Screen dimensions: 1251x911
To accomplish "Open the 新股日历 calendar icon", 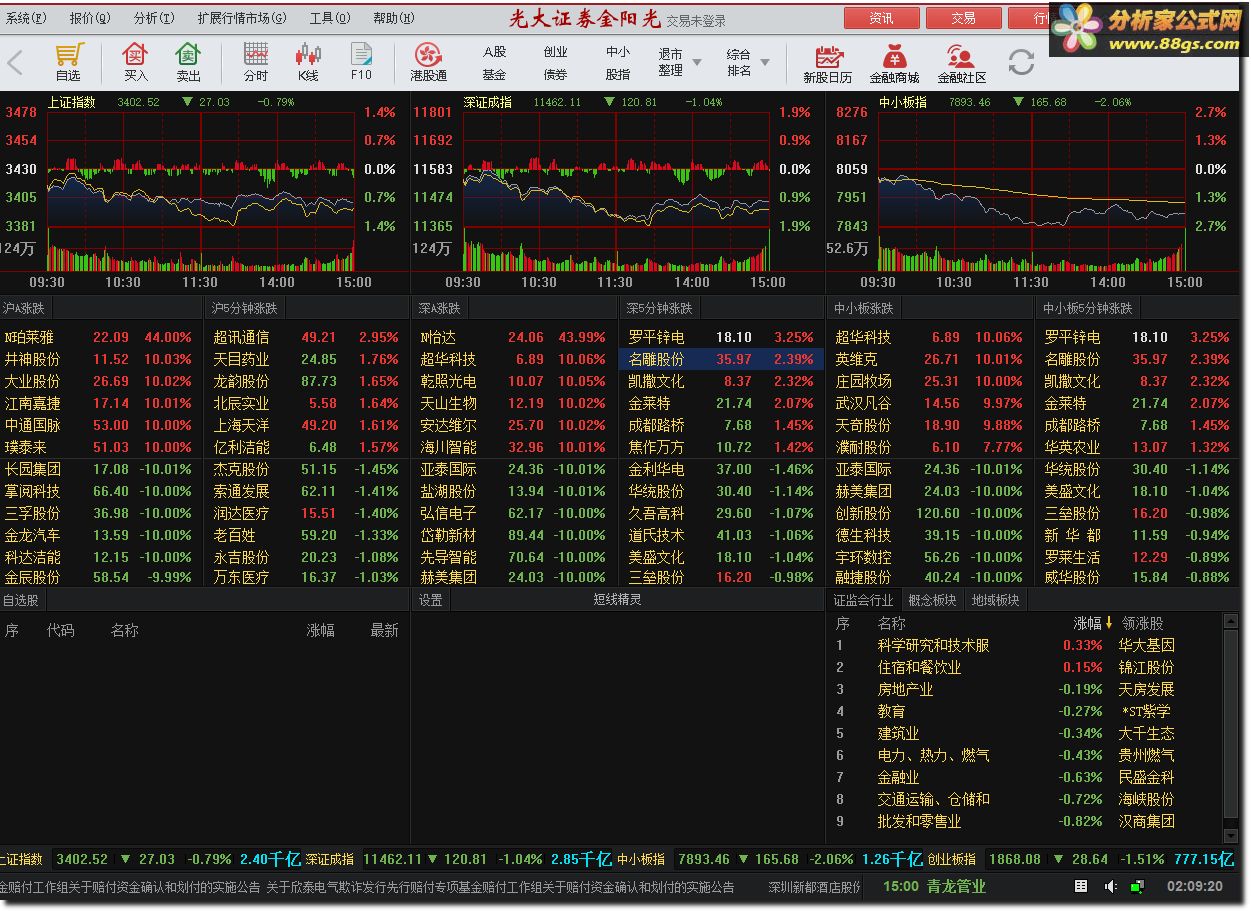I will tap(828, 62).
